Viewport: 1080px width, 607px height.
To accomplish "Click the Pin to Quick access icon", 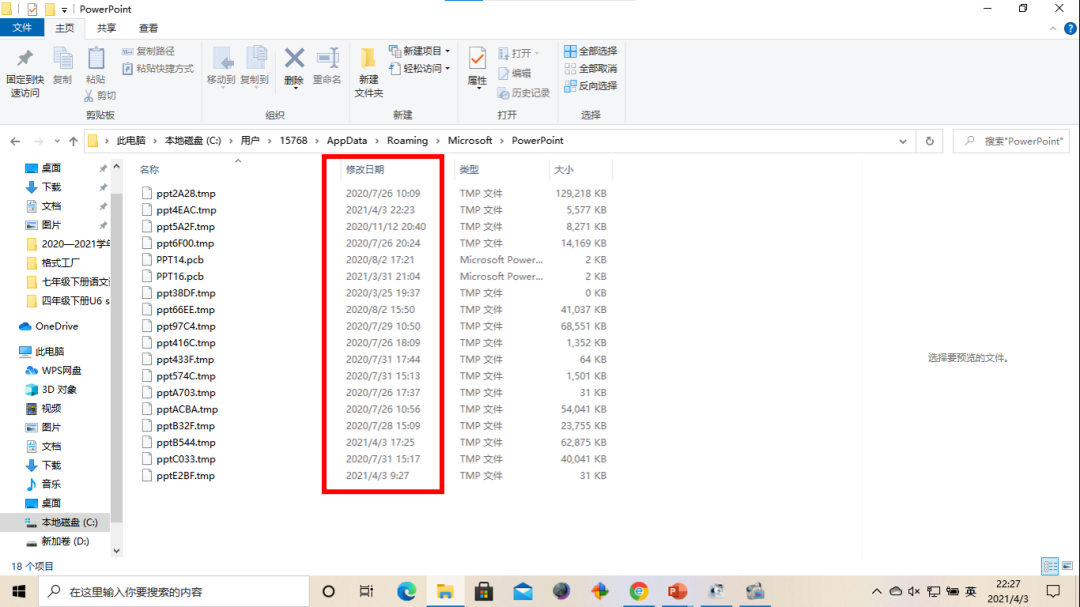I will coord(25,59).
